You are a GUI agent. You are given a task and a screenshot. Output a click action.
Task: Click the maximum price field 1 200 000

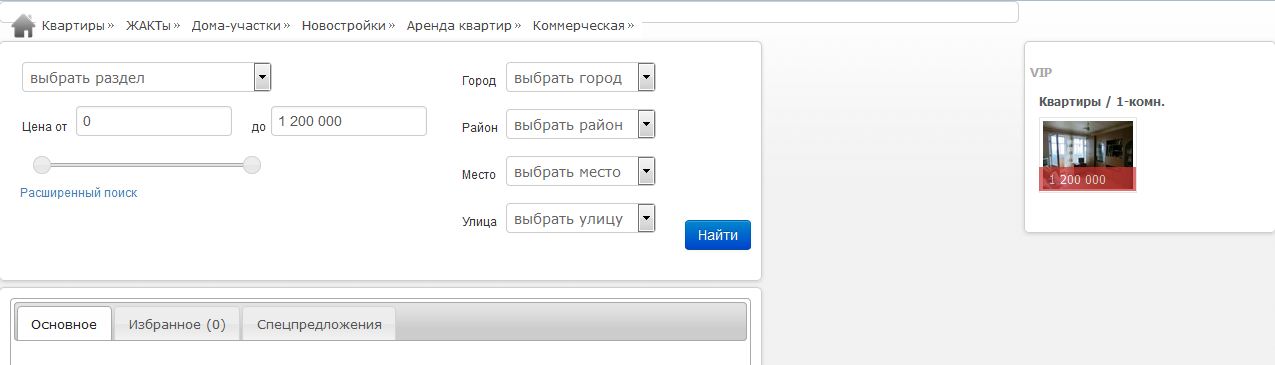coord(349,121)
